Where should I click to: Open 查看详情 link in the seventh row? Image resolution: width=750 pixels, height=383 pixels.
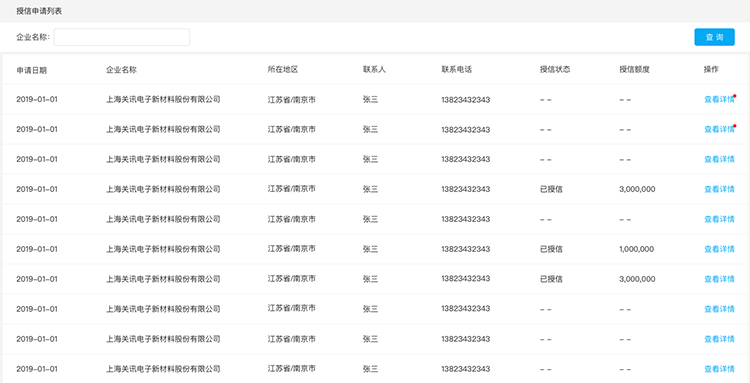coord(719,279)
